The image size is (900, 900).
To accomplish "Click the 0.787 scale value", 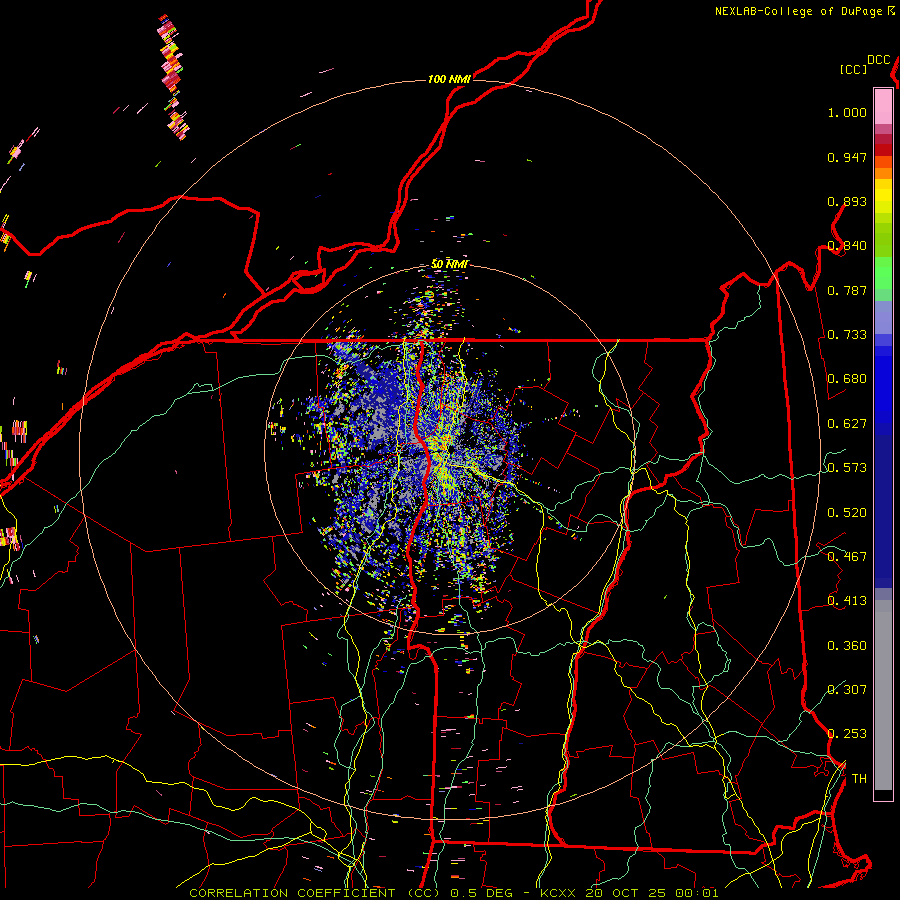I will [x=847, y=290].
